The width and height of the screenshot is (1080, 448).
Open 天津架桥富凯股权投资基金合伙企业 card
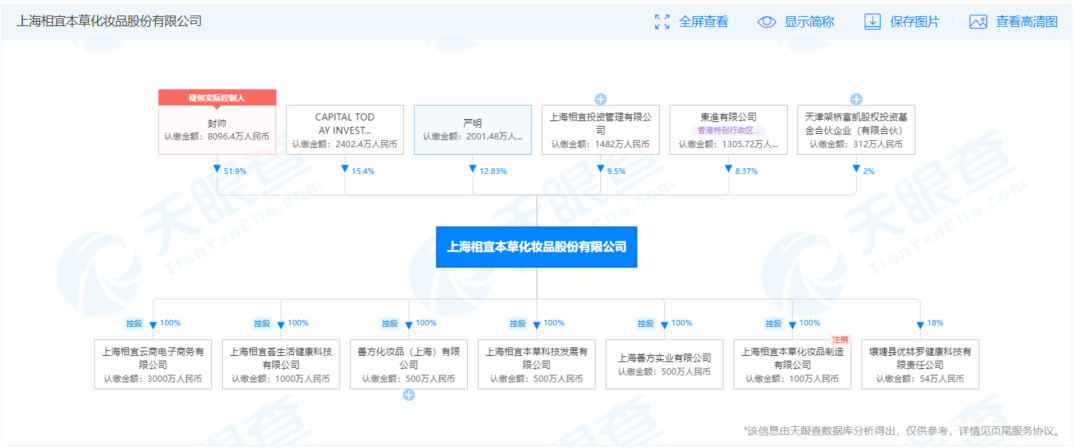coord(856,130)
